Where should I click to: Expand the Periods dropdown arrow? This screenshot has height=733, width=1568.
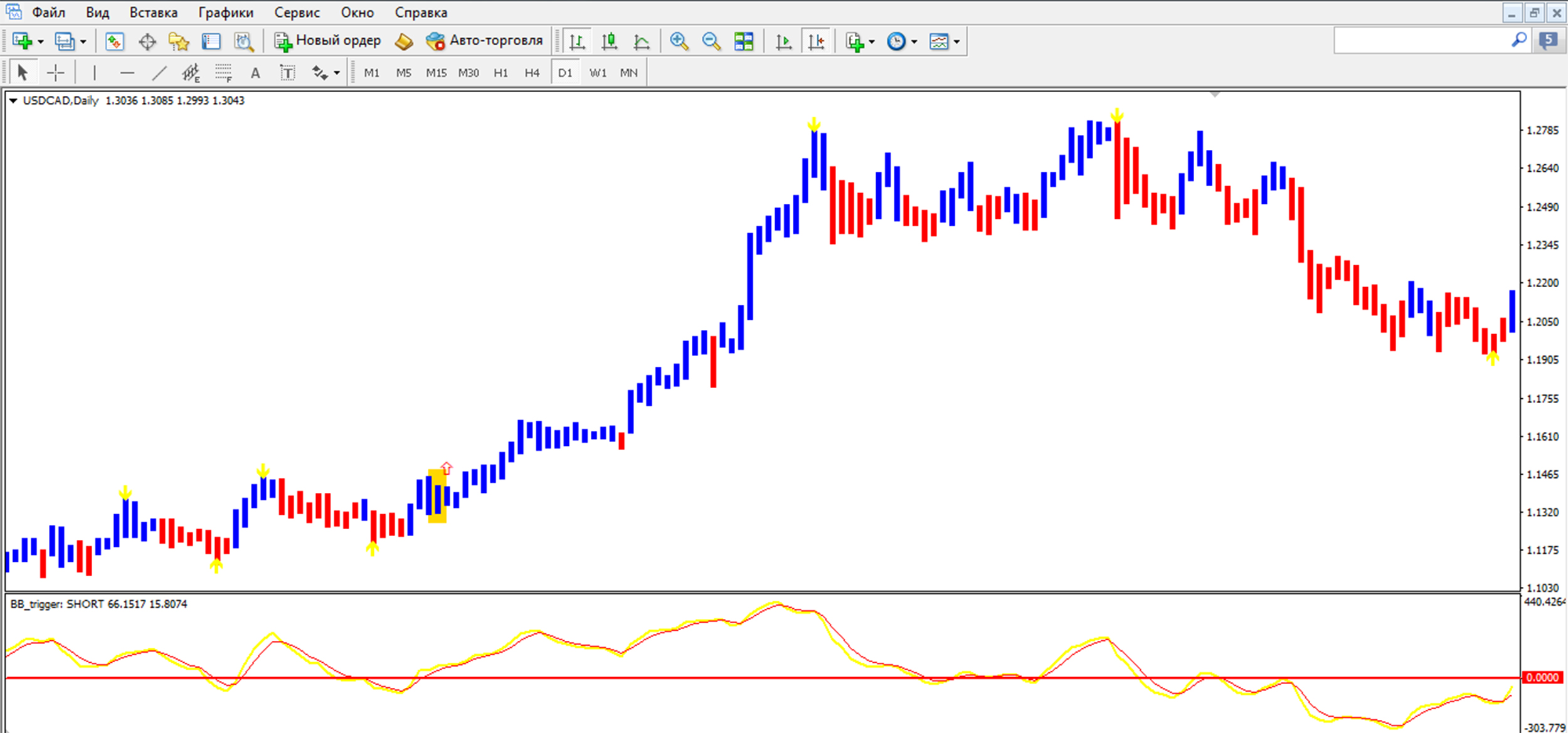coord(914,42)
